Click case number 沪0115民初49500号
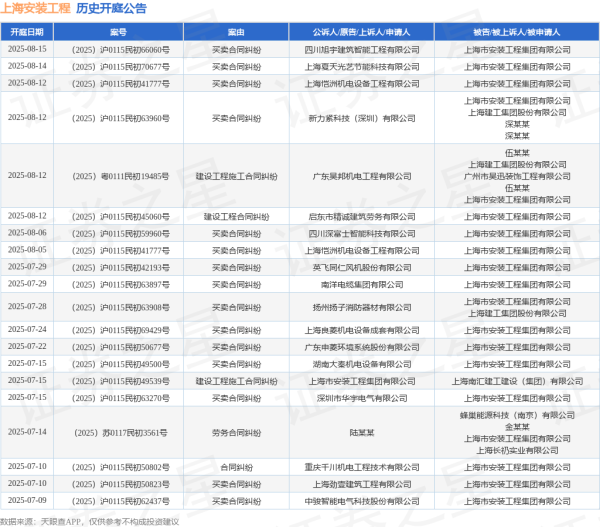Viewport: 600px width, 527px height. tap(121, 364)
